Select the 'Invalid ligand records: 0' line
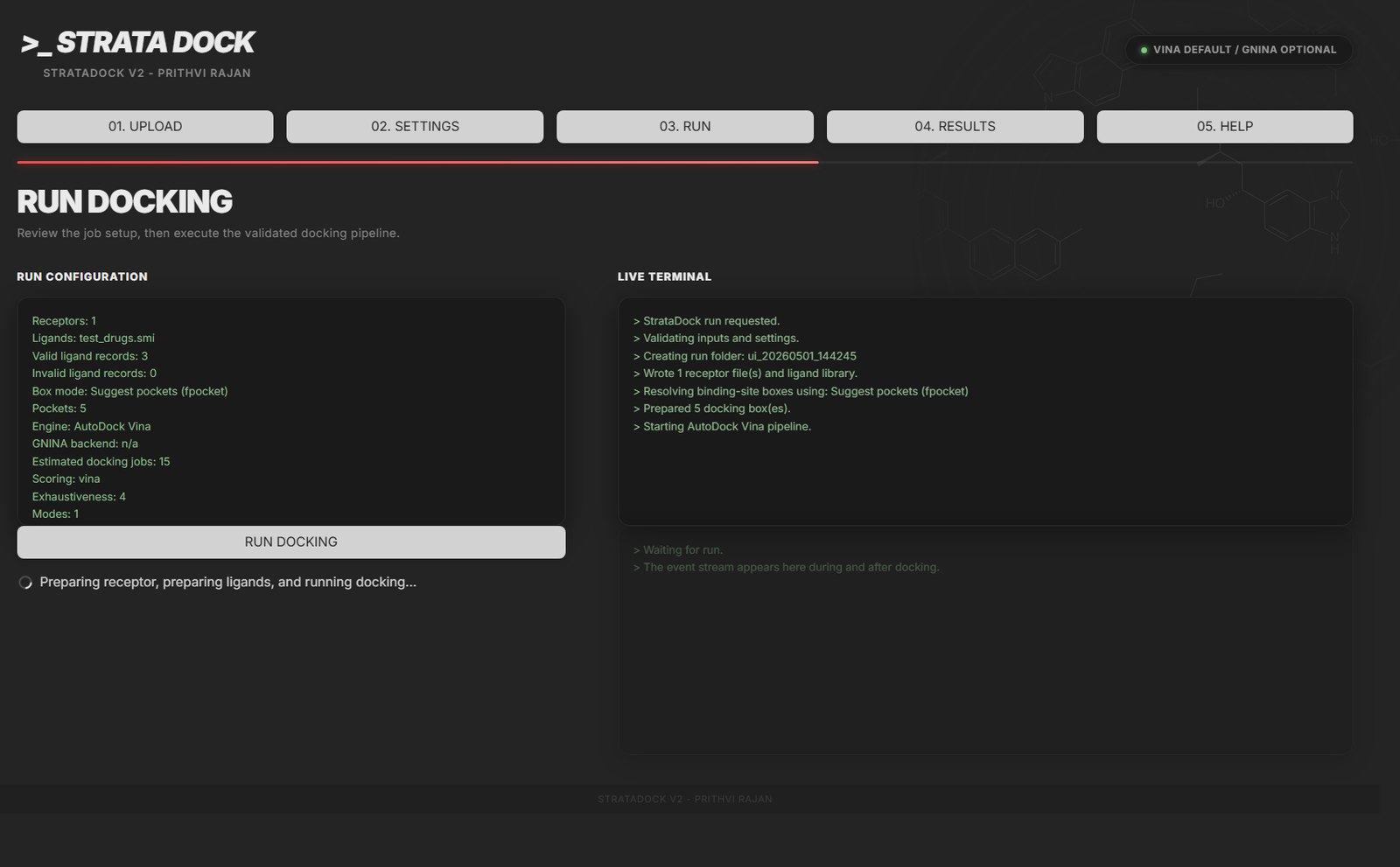This screenshot has height=867, width=1400. click(94, 374)
